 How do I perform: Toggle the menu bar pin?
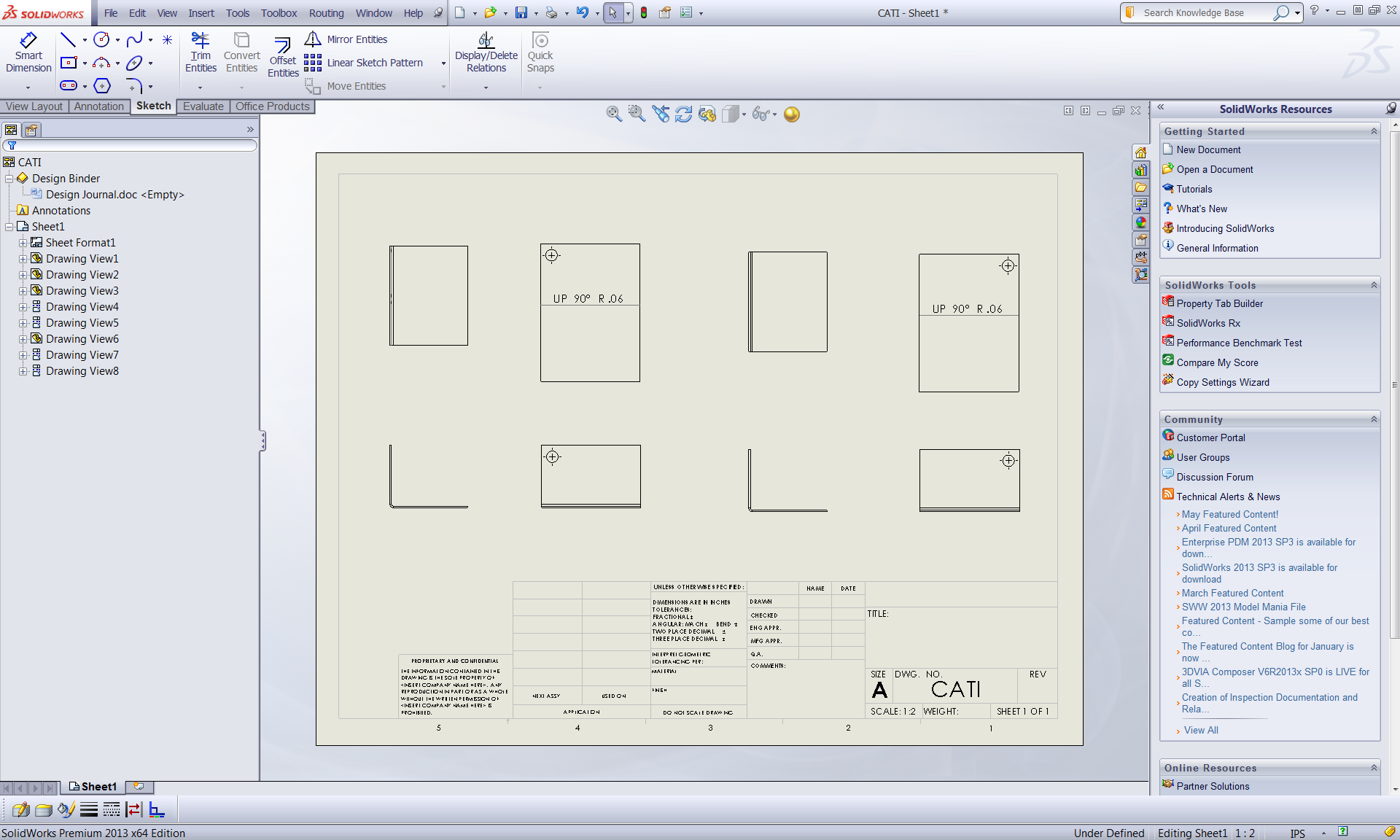tap(437, 12)
